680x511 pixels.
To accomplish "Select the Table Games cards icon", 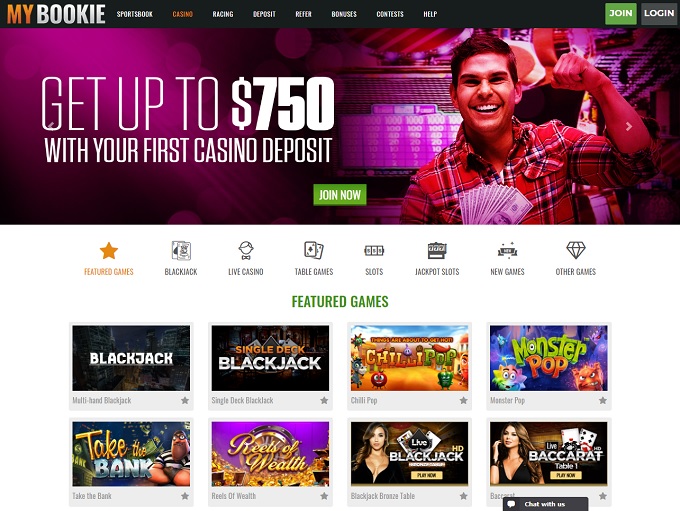I will [x=314, y=250].
